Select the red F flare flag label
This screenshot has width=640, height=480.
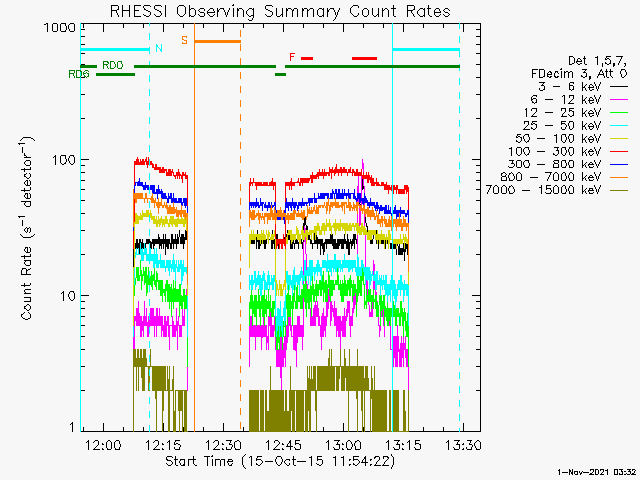click(x=292, y=58)
